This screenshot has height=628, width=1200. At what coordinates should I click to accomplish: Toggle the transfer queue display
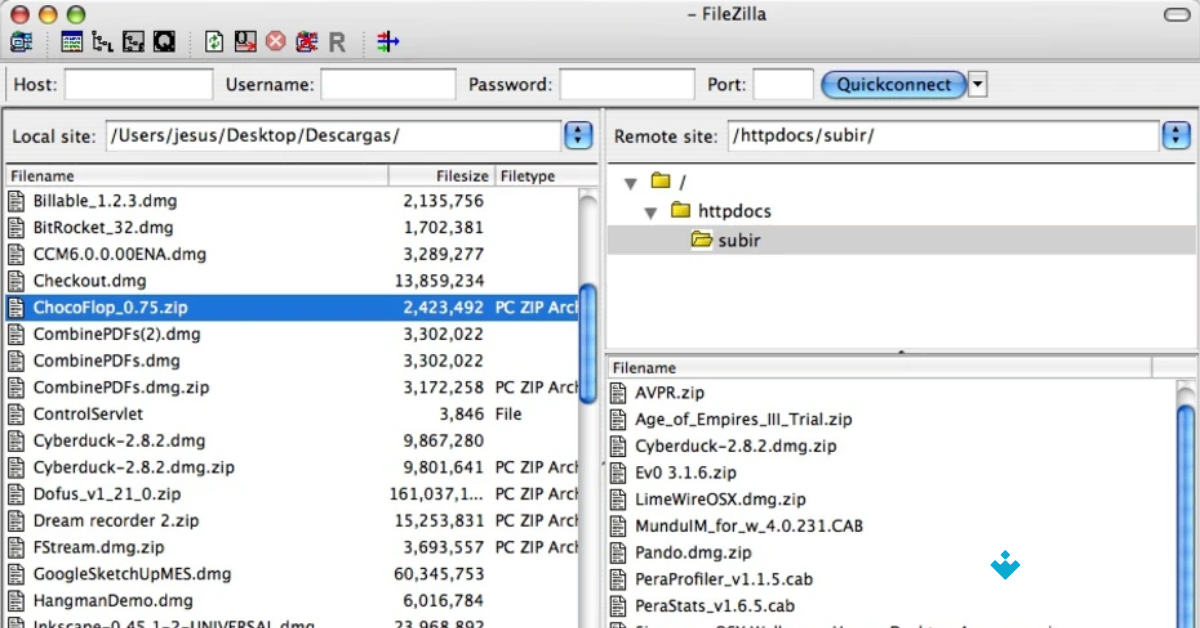point(164,42)
